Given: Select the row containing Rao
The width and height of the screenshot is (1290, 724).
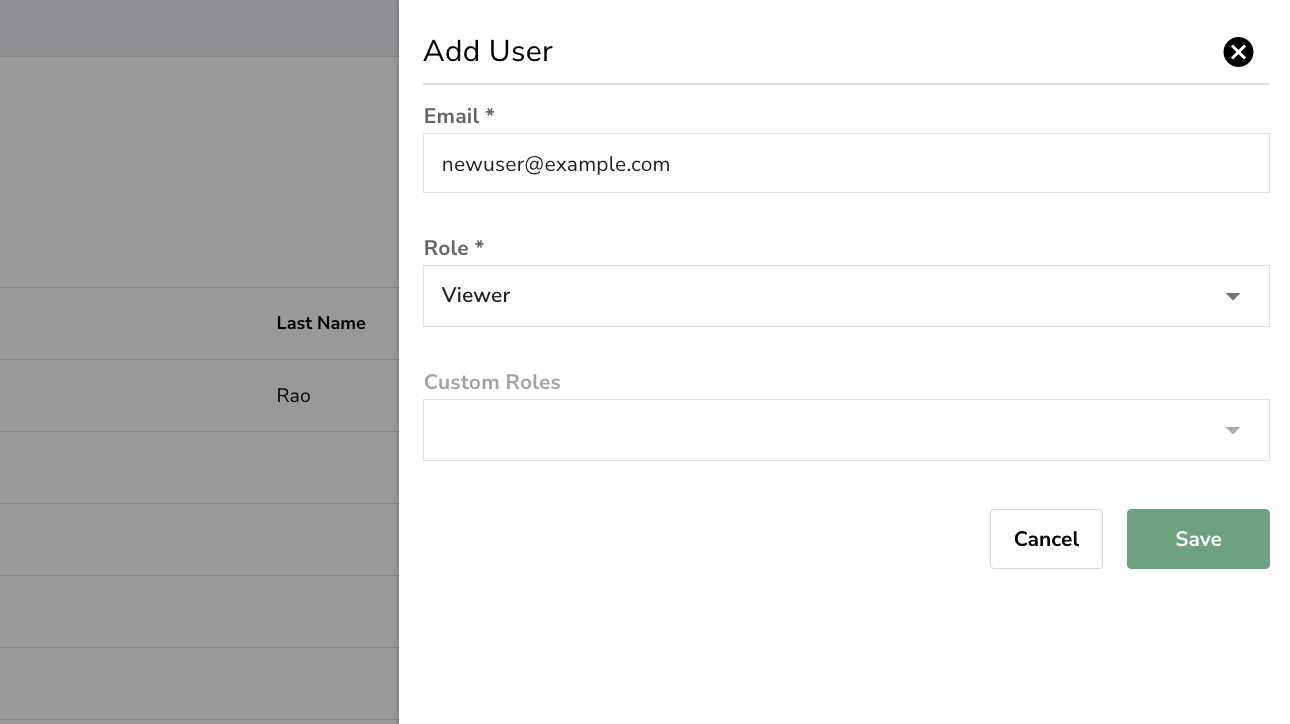Looking at the screenshot, I should [x=293, y=396].
